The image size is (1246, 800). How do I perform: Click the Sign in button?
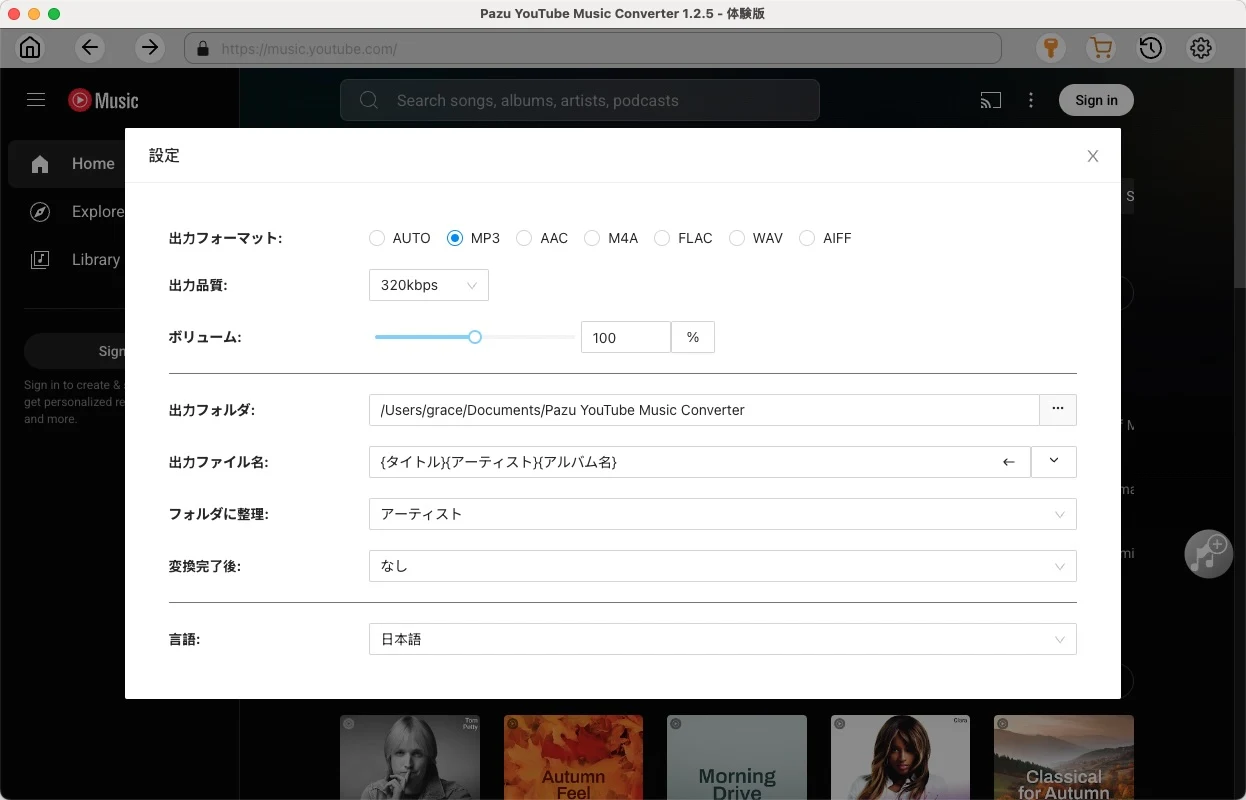1095,100
